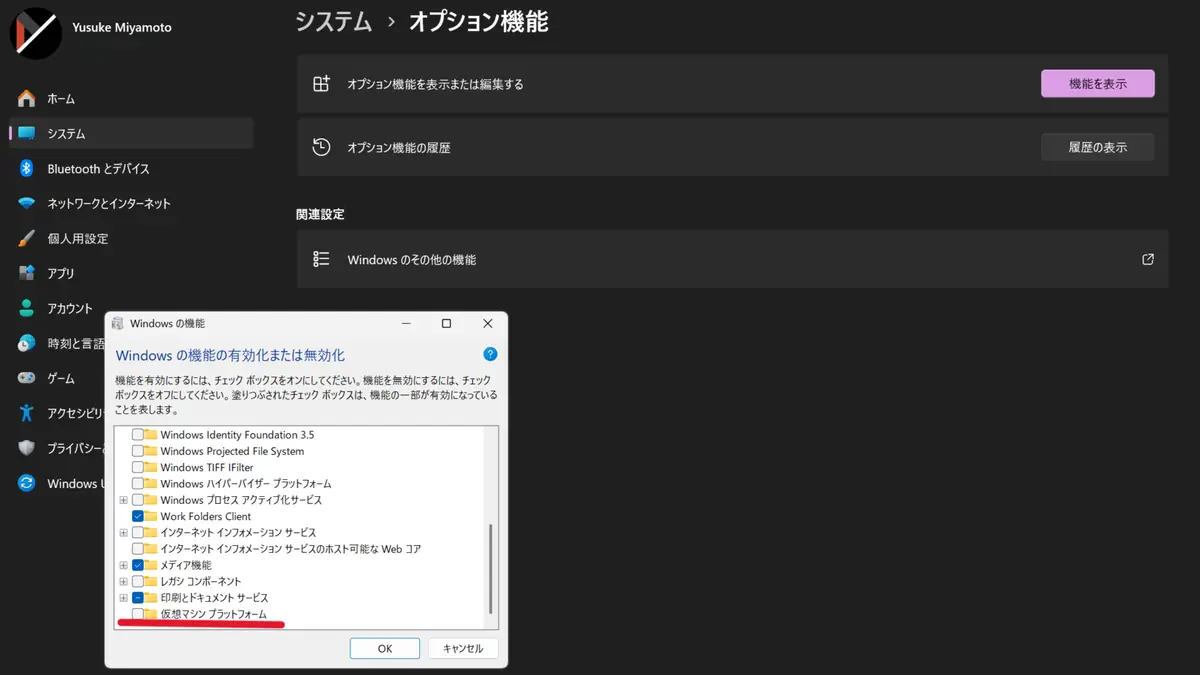1200x675 pixels.
Task: Click the Network and Internet Wi-Fi icon
Action: point(27,204)
